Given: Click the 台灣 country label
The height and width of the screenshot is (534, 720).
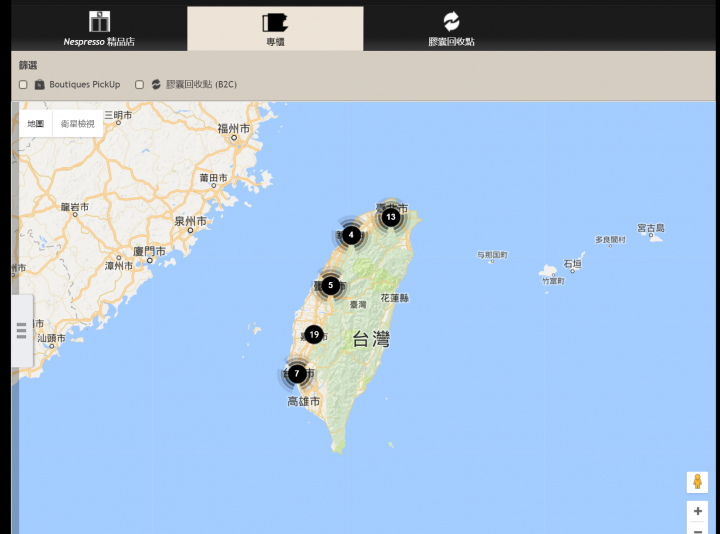Looking at the screenshot, I should pyautogui.click(x=371, y=339).
